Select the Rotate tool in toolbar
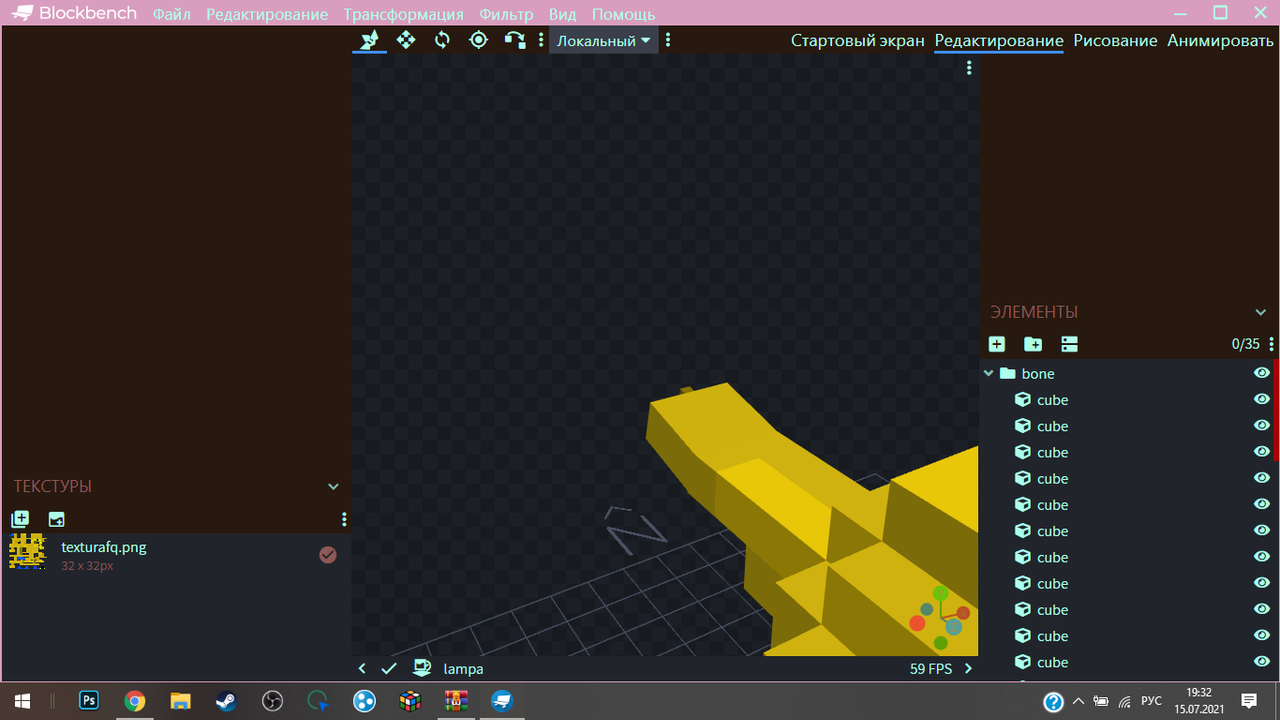This screenshot has width=1280, height=720. click(442, 40)
